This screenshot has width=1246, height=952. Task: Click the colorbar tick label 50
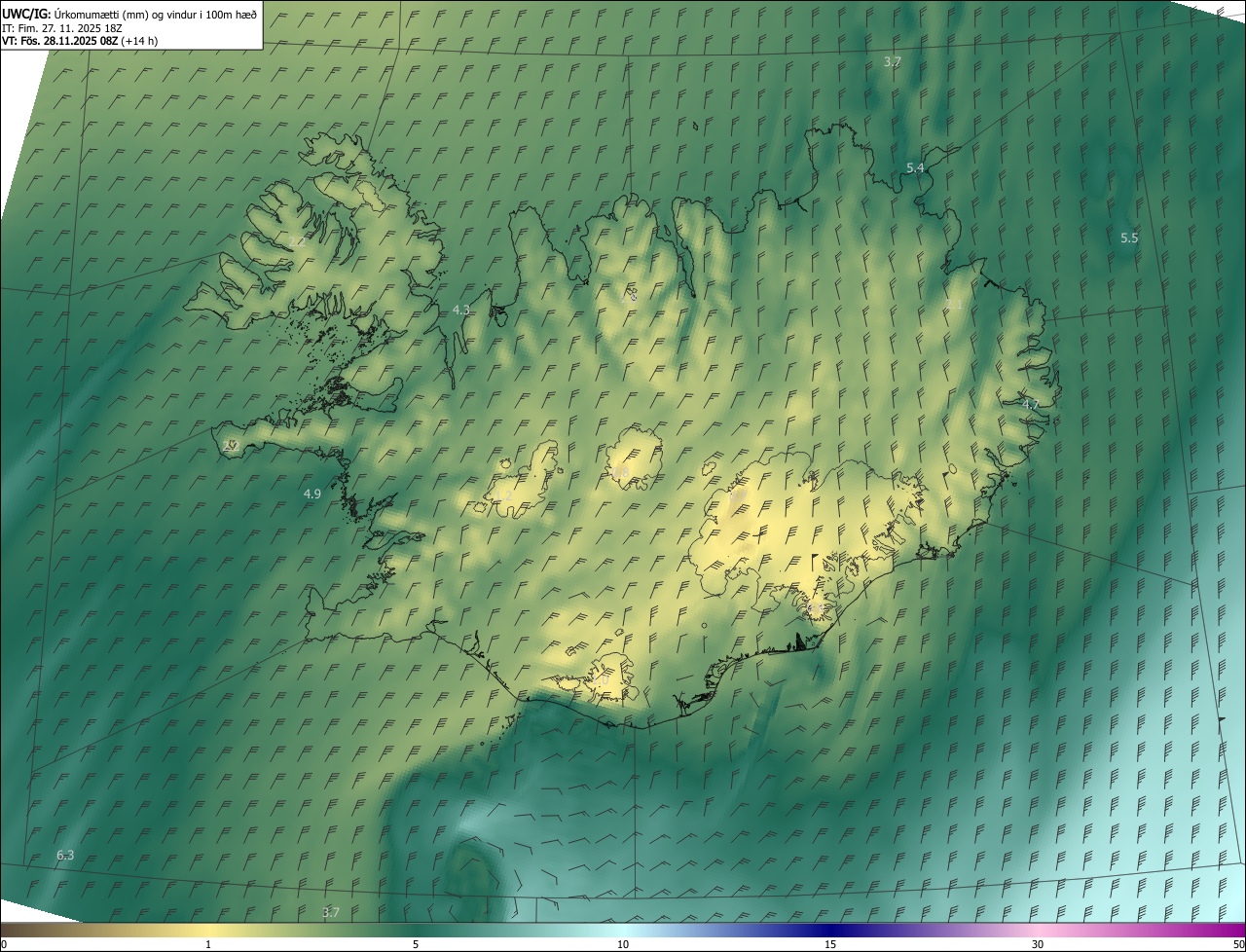click(x=1238, y=945)
